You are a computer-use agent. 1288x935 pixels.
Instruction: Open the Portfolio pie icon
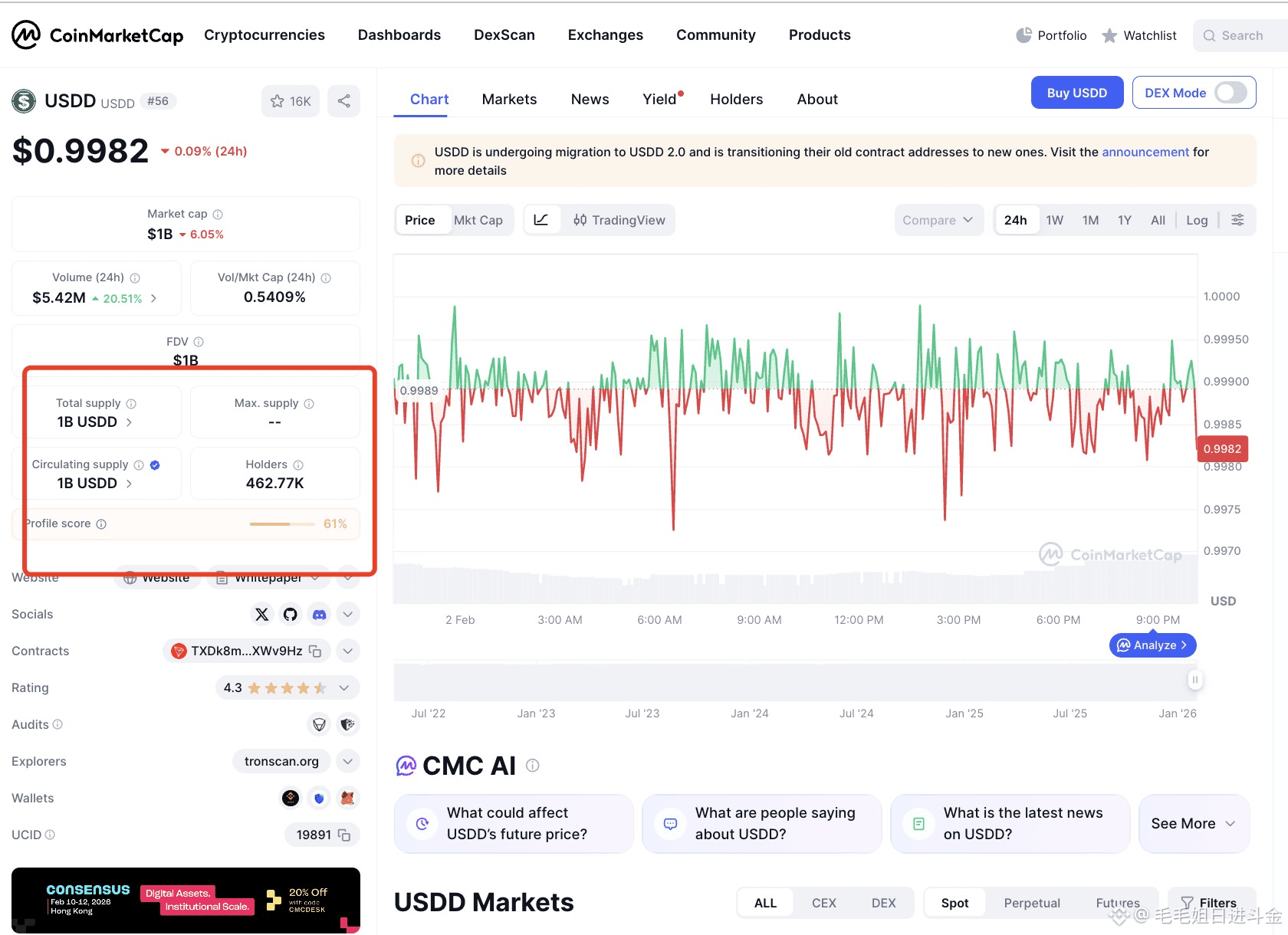point(1024,35)
